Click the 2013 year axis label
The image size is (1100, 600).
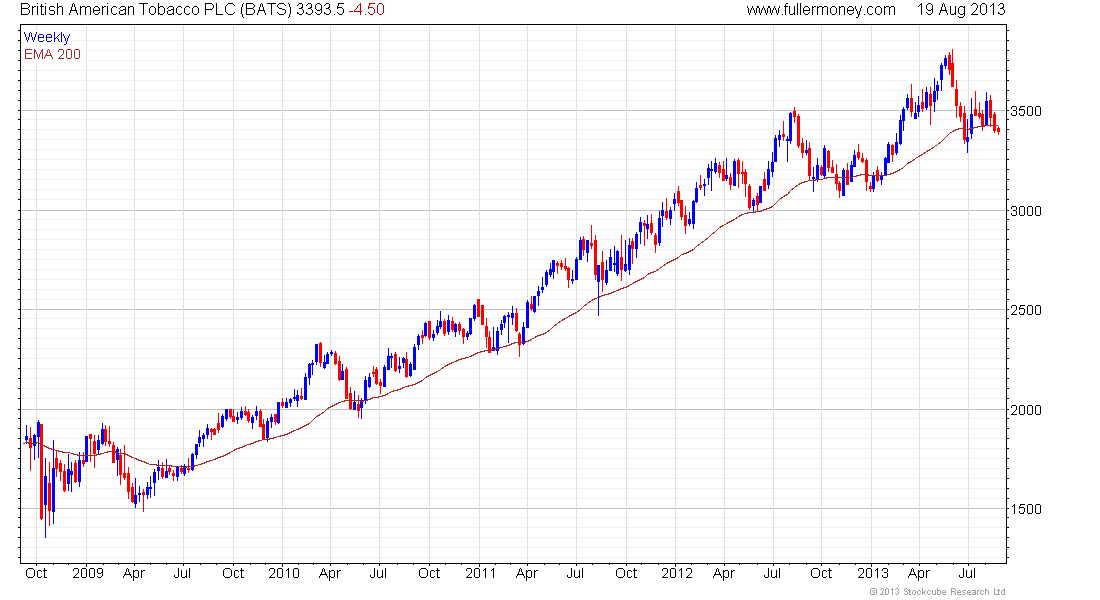coord(873,573)
